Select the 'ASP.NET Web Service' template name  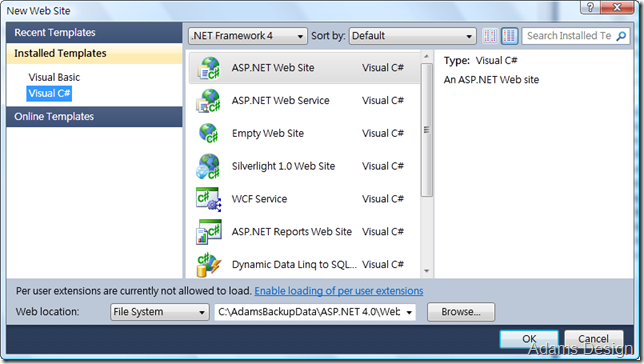click(x=281, y=101)
